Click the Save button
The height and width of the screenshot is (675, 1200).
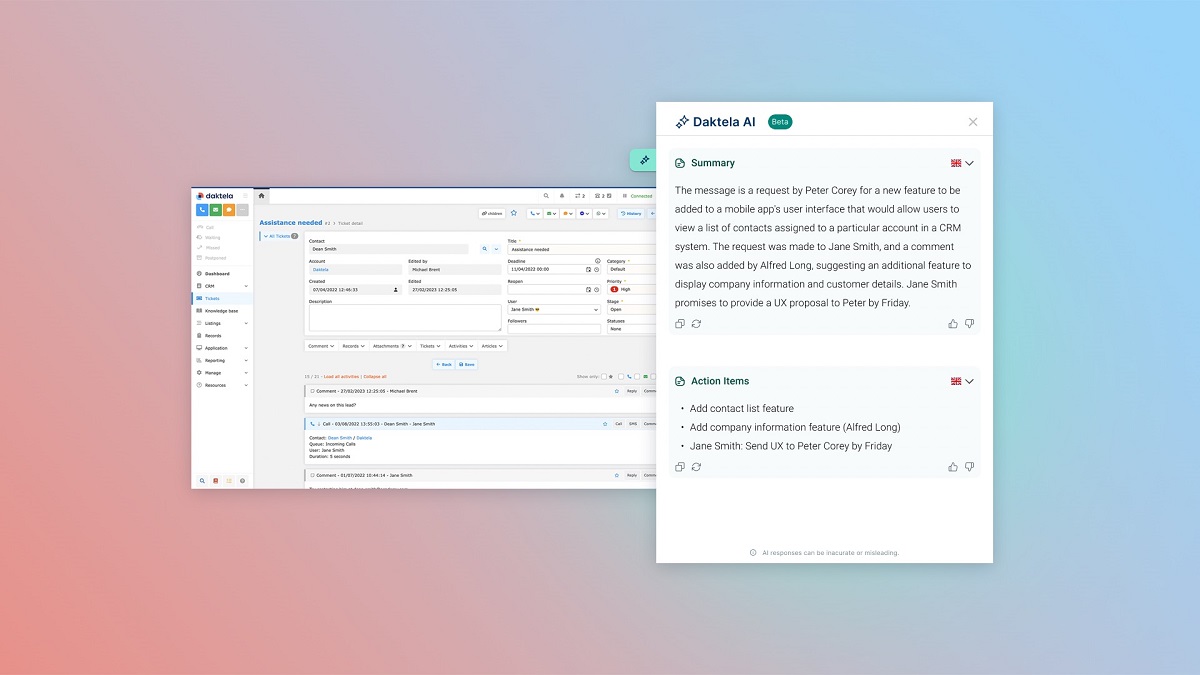coord(466,364)
